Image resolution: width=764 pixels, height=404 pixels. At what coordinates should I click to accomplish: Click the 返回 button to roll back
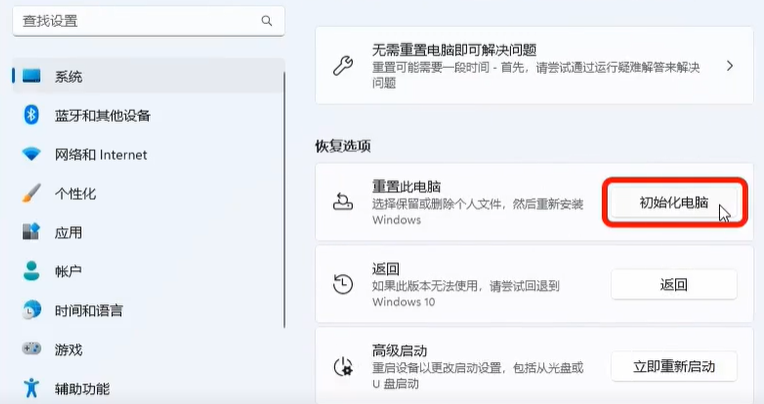pyautogui.click(x=674, y=285)
